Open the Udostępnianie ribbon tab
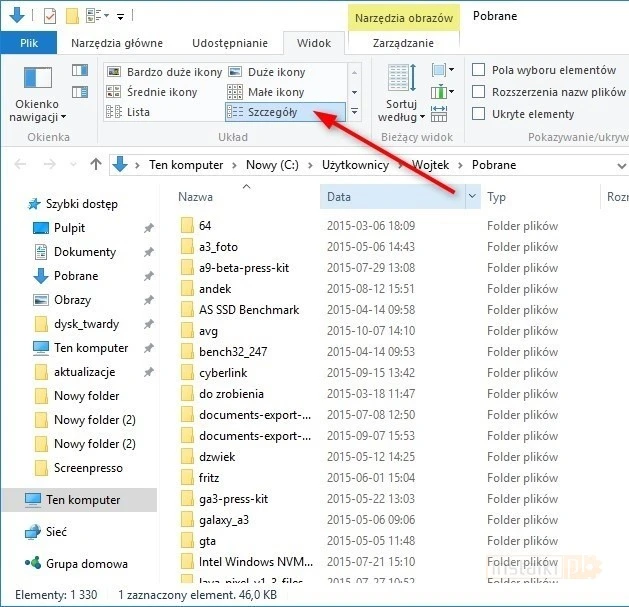Image resolution: width=629 pixels, height=607 pixels. tap(231, 43)
